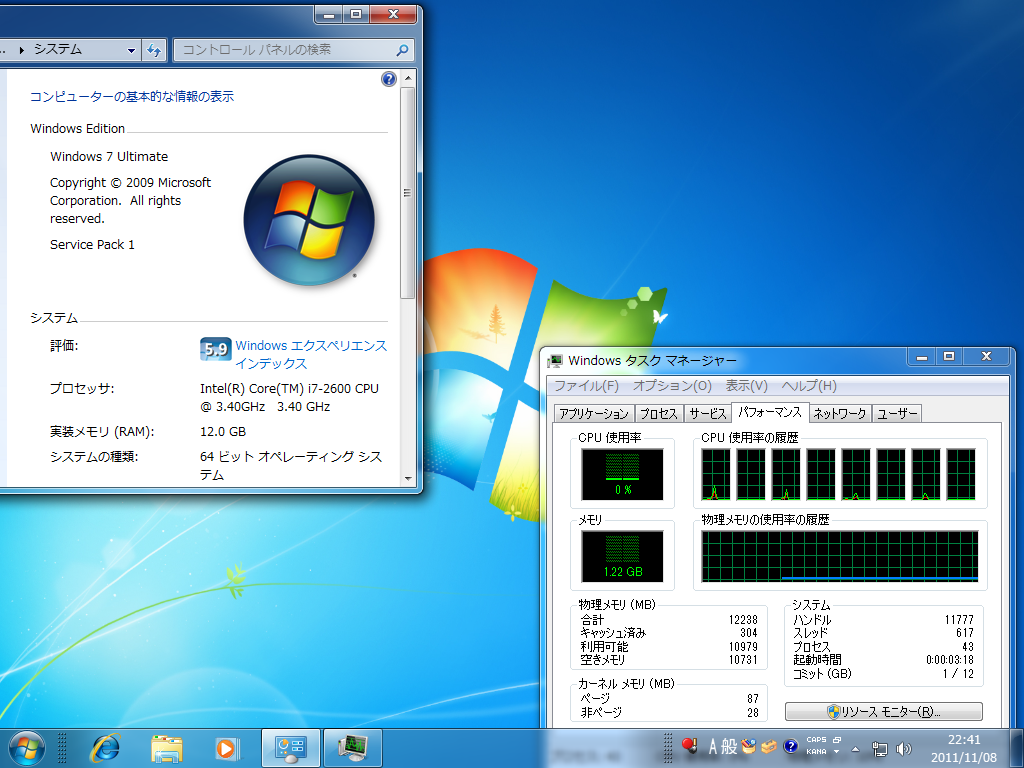Switch to the Control Panel taskbar button
The width and height of the screenshot is (1024, 768).
(291, 748)
